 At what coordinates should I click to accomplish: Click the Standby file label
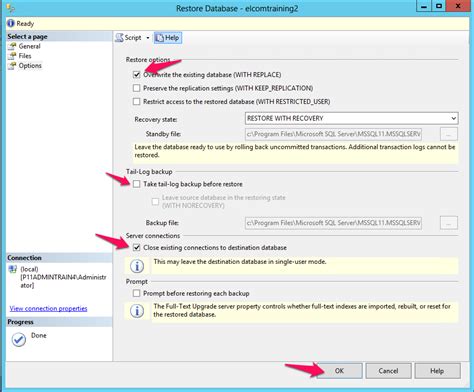pos(163,134)
